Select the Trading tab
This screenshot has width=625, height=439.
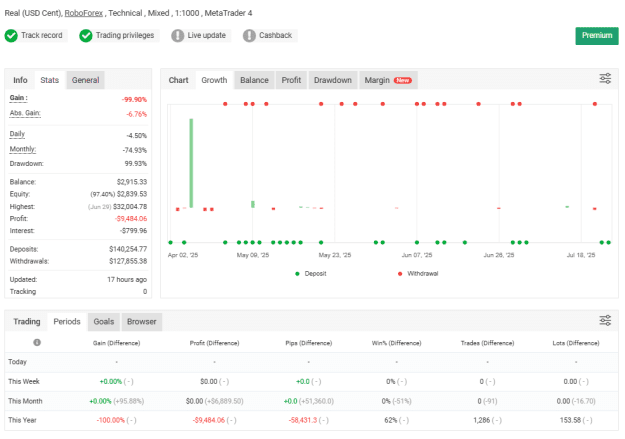point(27,321)
